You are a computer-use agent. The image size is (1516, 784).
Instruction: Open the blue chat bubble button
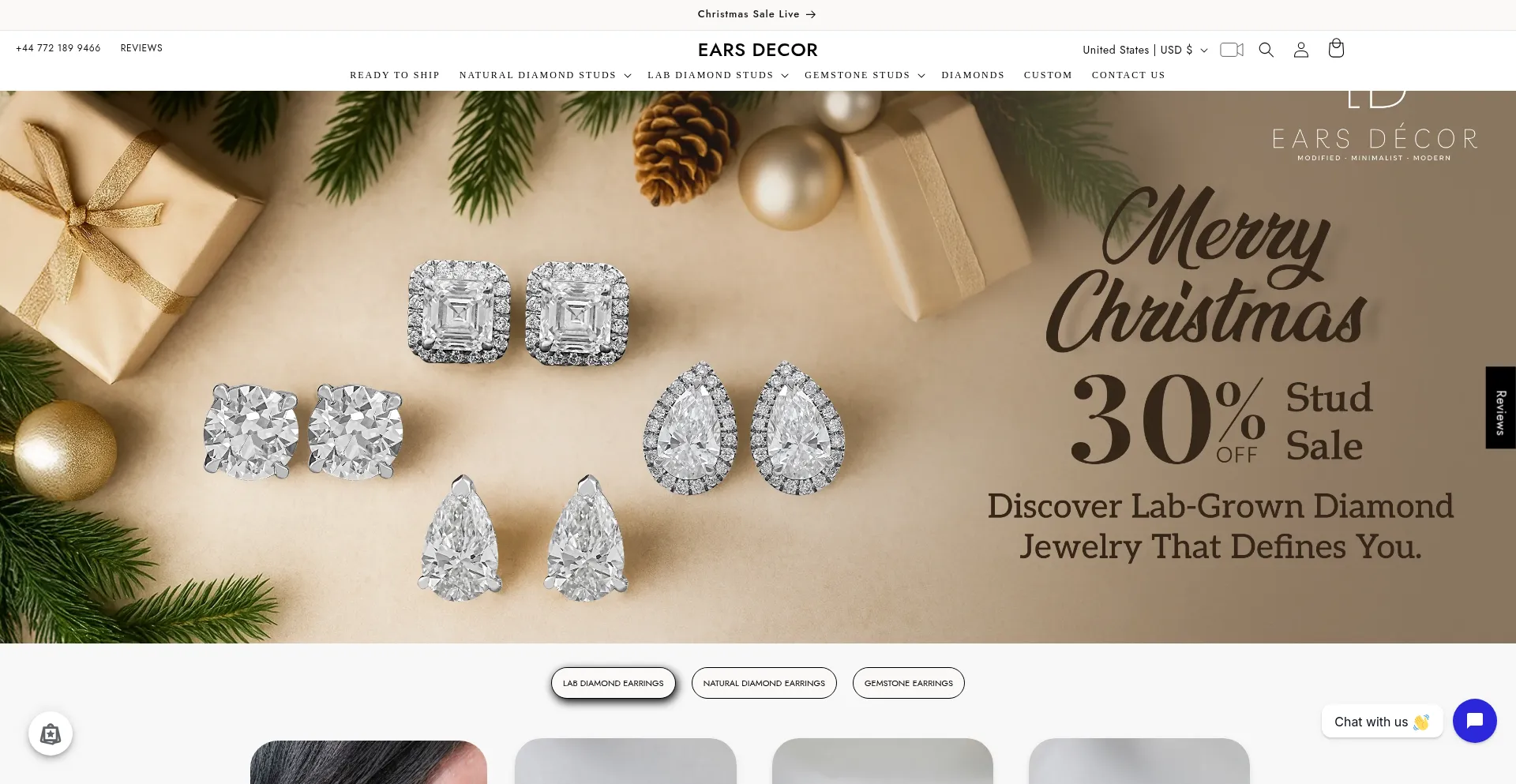[x=1475, y=721]
